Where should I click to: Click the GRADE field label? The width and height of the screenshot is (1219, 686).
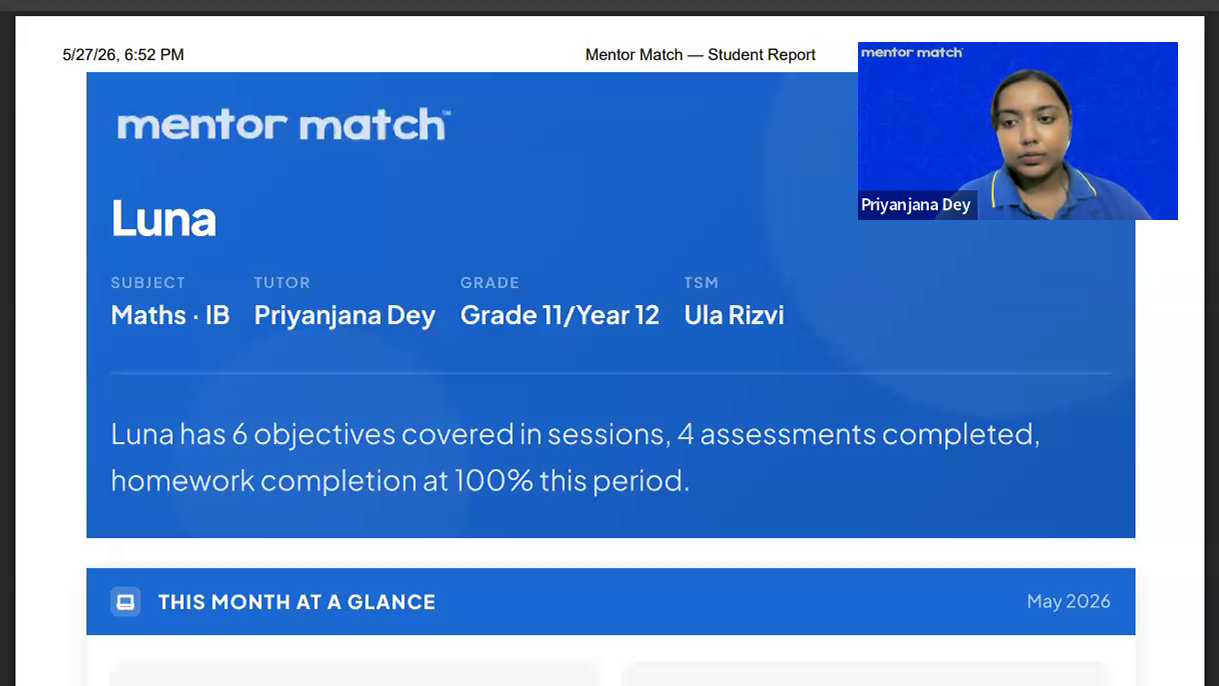click(490, 283)
